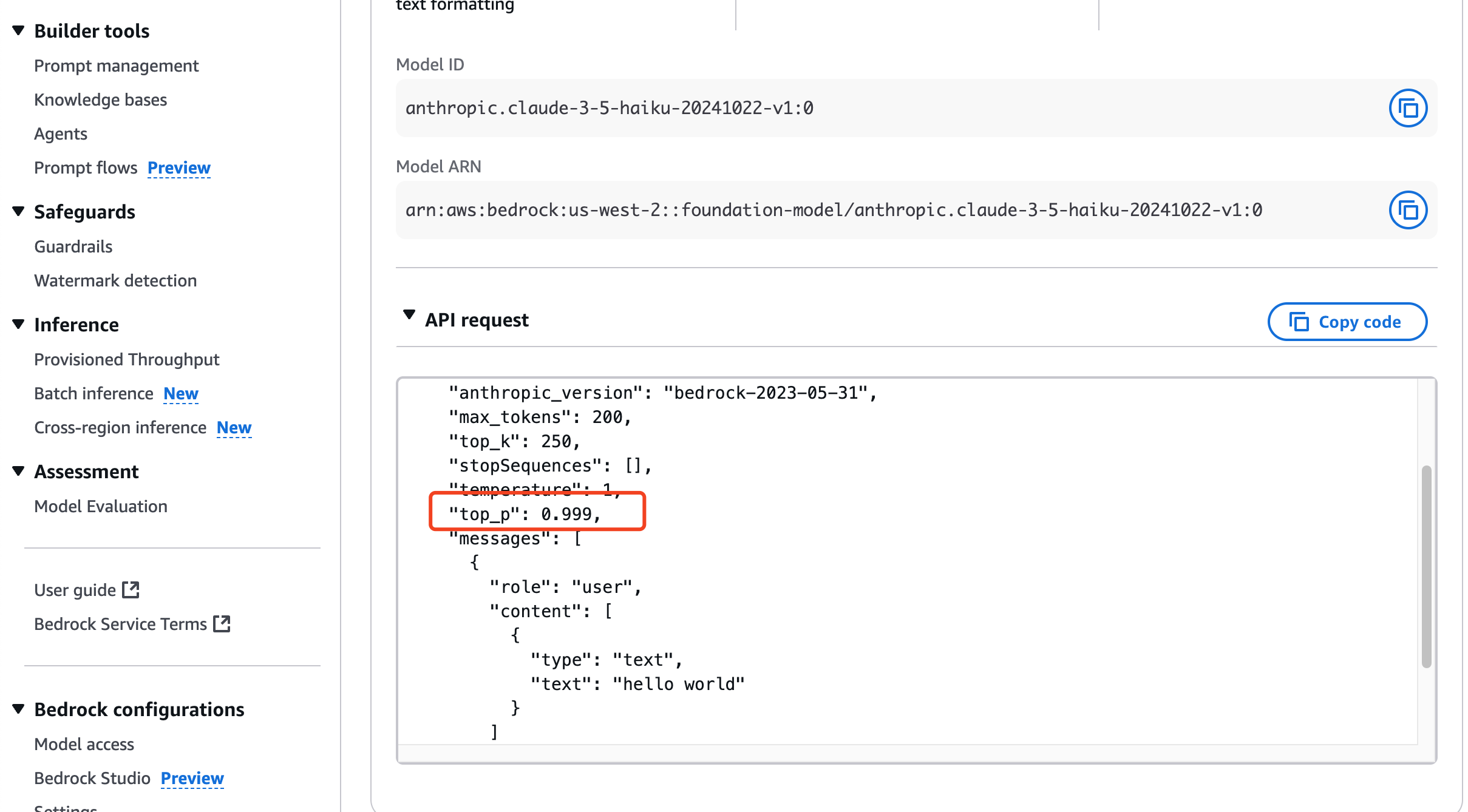1468x812 pixels.
Task: Open Model access
Action: pos(84,744)
